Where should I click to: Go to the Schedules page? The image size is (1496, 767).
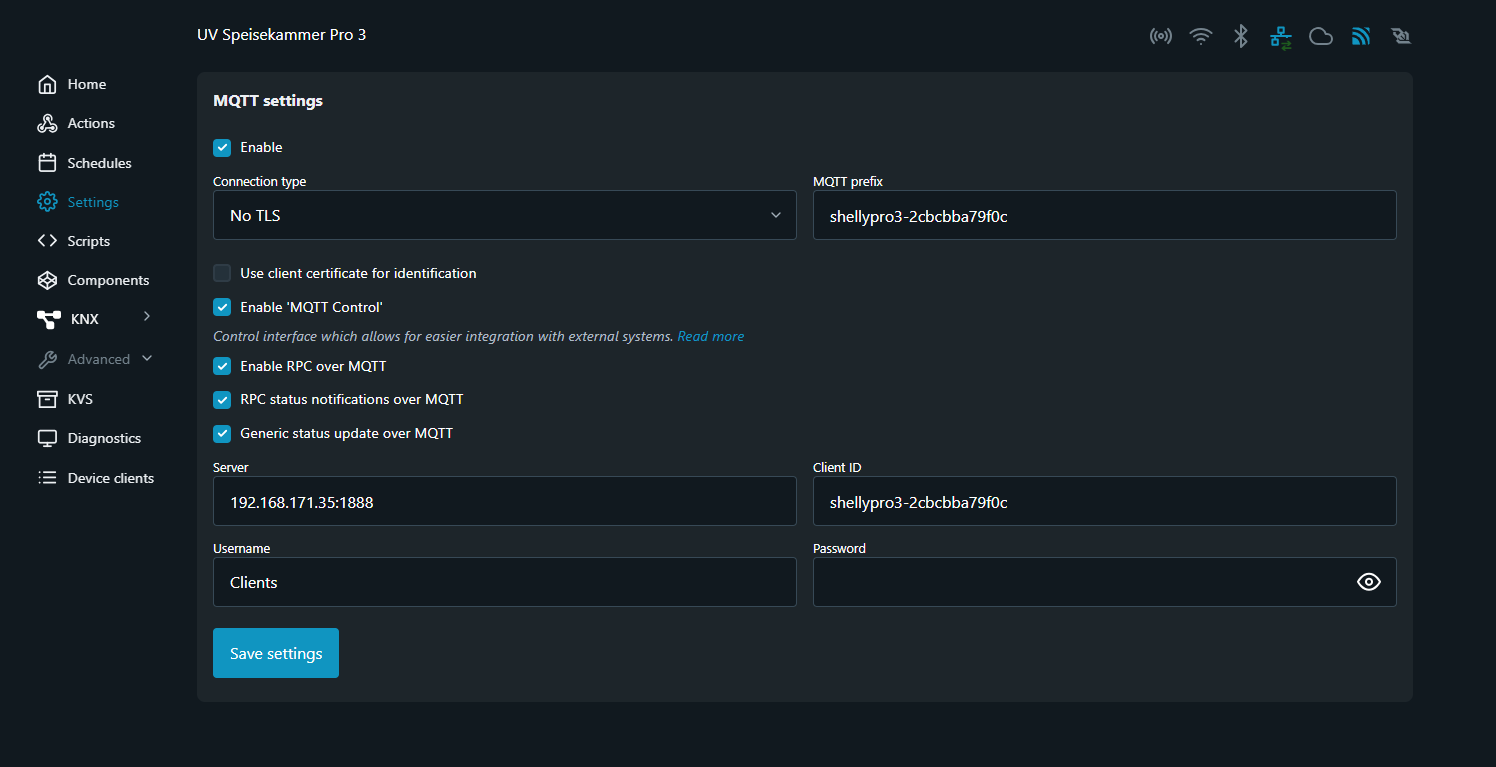[99, 163]
